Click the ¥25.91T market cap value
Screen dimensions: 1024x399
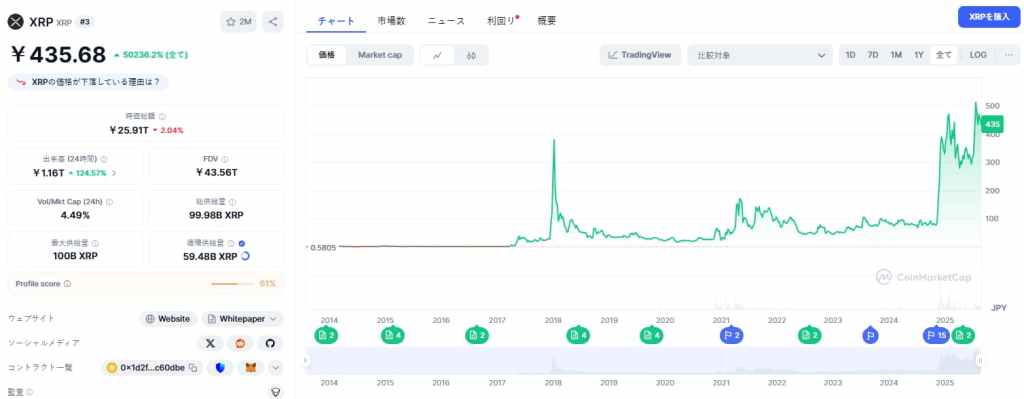tap(130, 130)
